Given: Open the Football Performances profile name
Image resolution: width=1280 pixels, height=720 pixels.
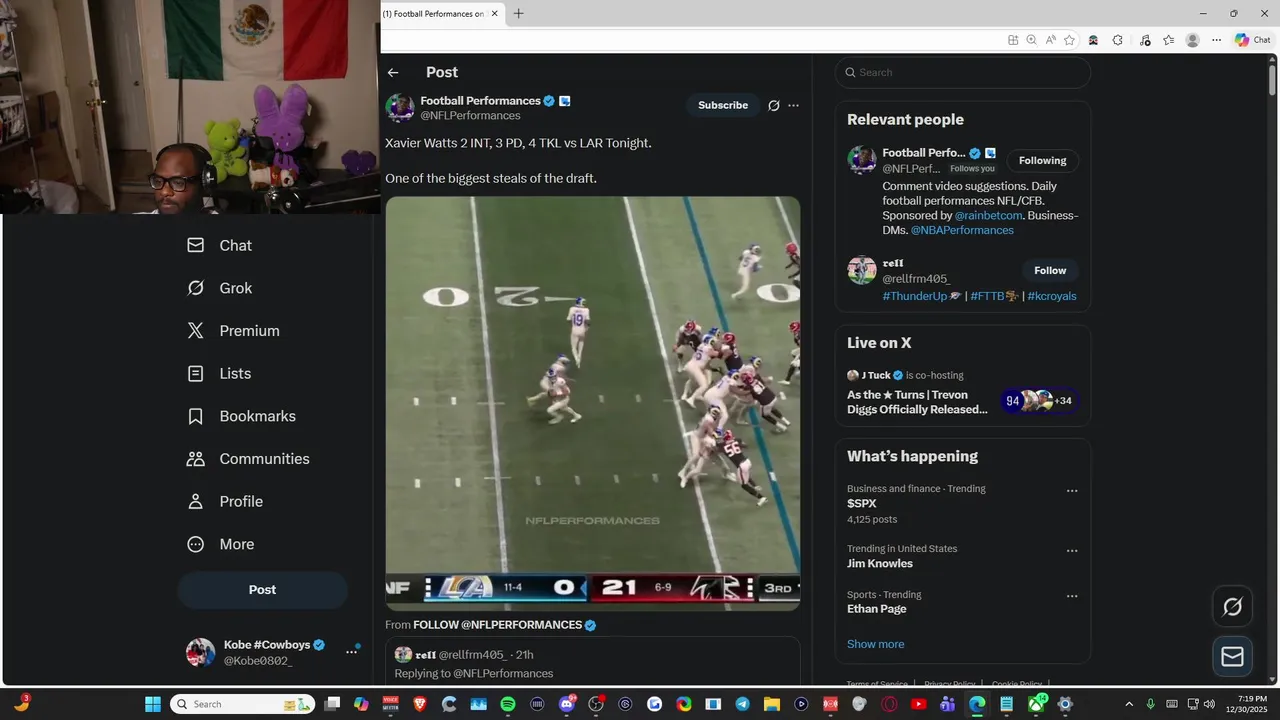Looking at the screenshot, I should [480, 101].
